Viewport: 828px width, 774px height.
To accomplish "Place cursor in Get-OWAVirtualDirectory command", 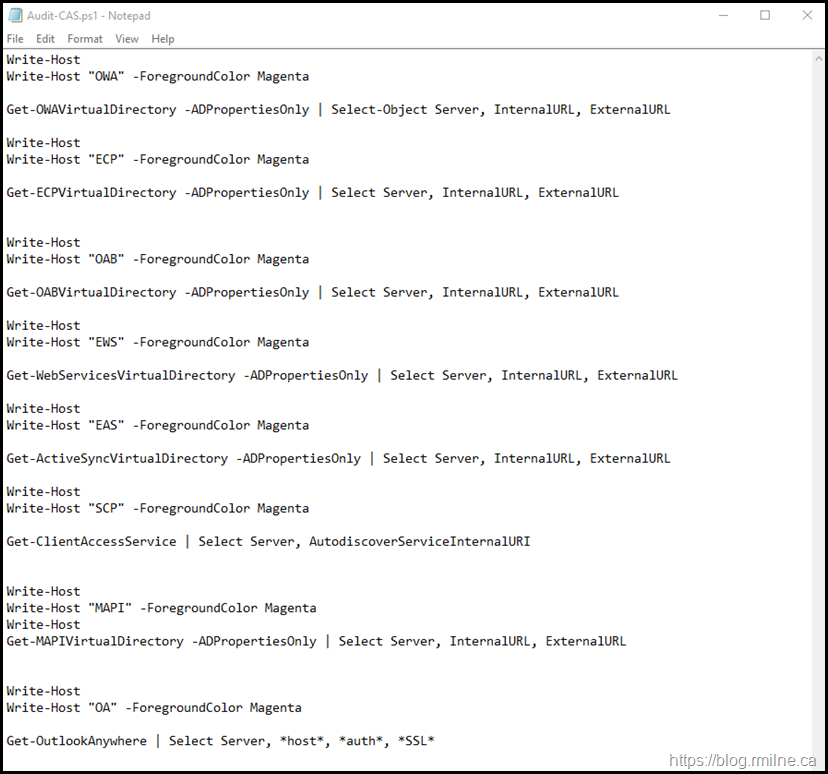I will pos(90,109).
